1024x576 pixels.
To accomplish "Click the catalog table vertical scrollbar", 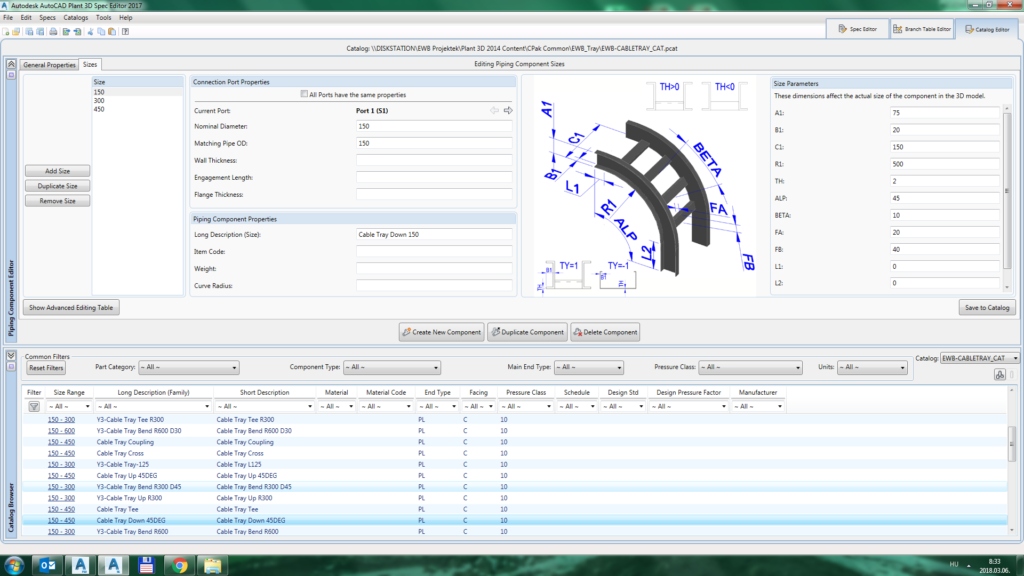I will tap(1012, 460).
